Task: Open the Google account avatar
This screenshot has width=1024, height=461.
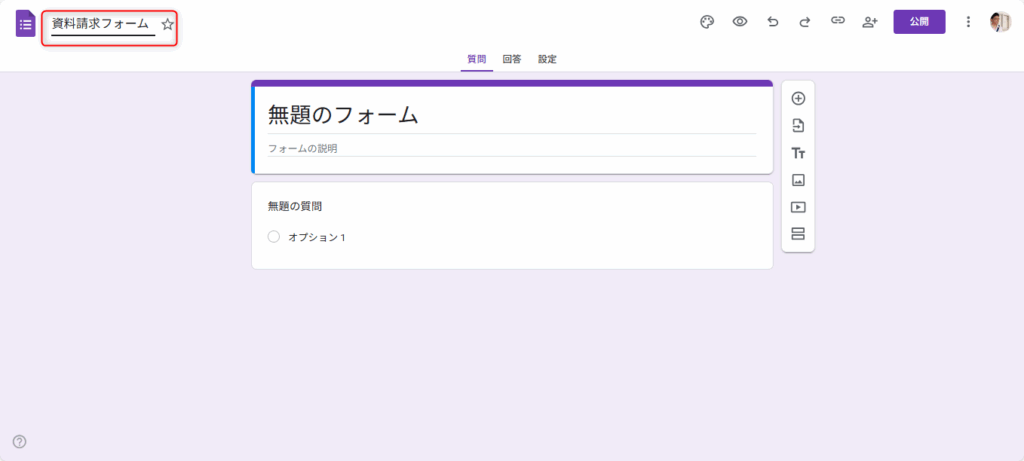Action: [1000, 22]
